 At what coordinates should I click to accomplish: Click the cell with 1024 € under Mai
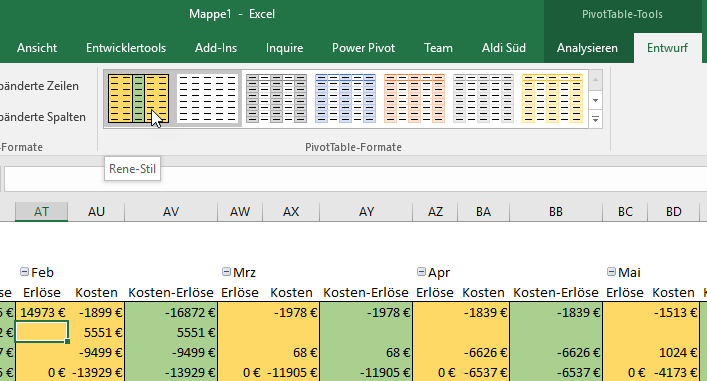click(x=674, y=352)
